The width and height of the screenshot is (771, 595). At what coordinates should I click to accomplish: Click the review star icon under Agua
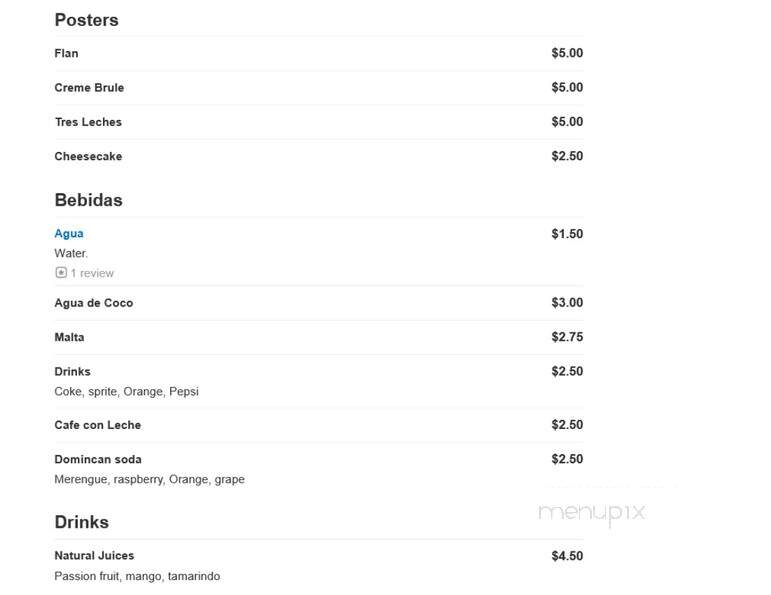61,272
